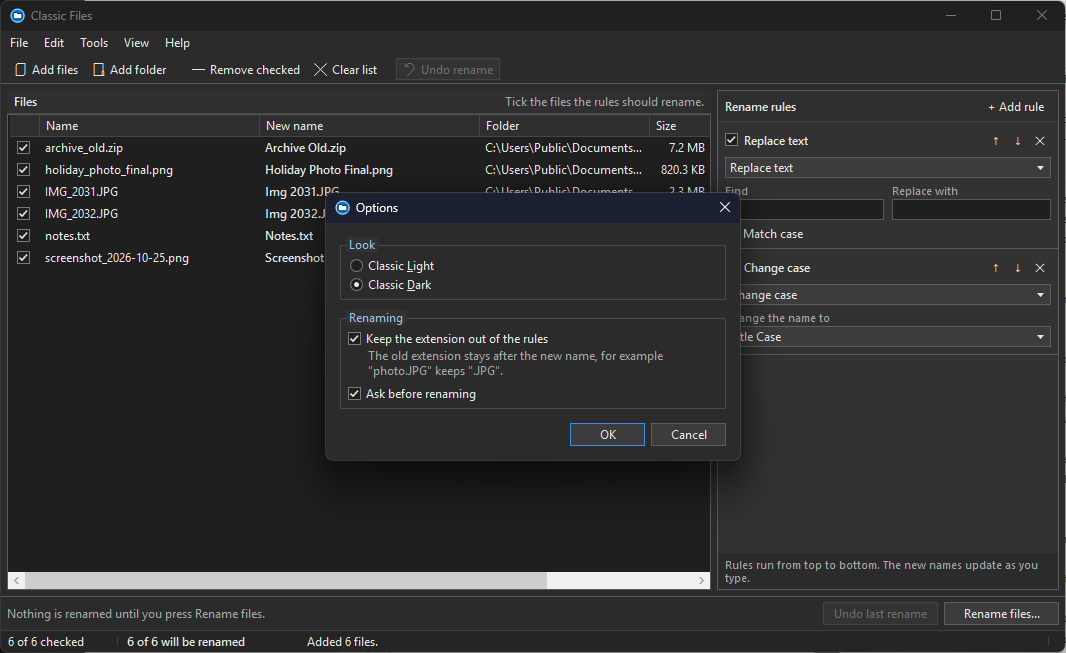Click the Find input field
Image resolution: width=1066 pixels, height=653 pixels.
812,209
